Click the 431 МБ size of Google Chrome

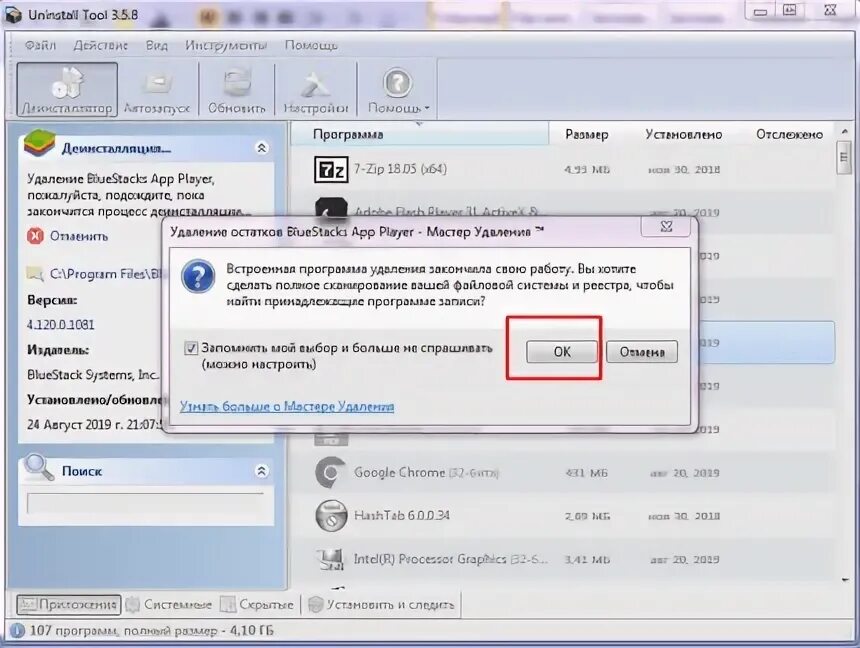pyautogui.click(x=586, y=473)
